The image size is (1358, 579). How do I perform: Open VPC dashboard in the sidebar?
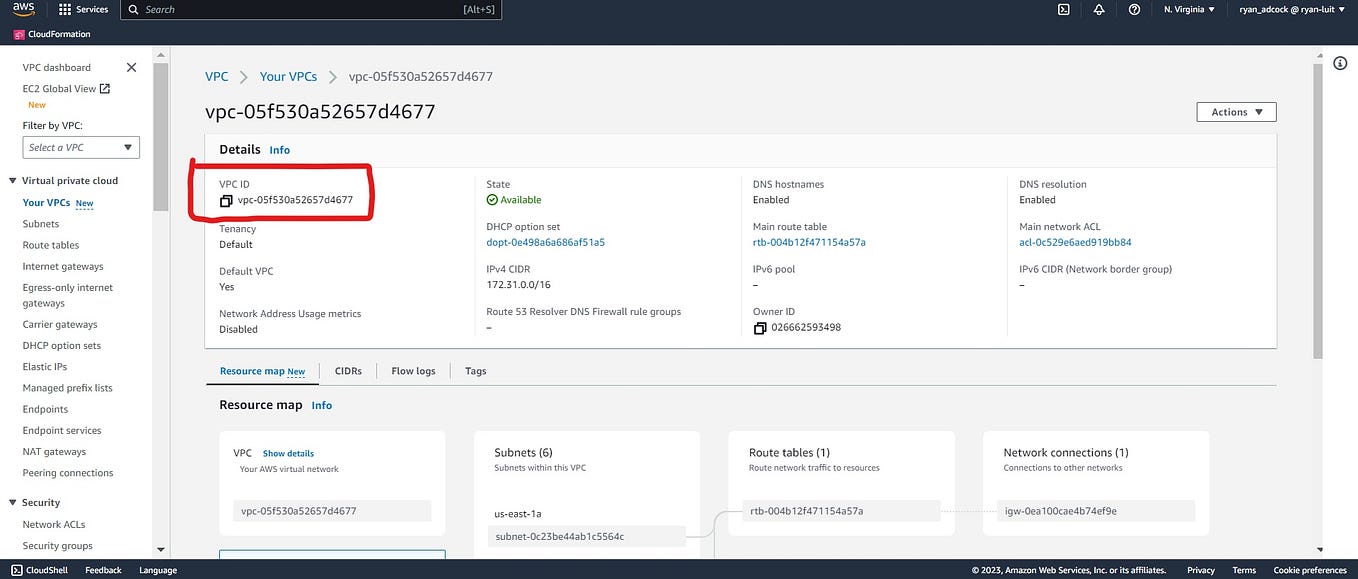(56, 67)
